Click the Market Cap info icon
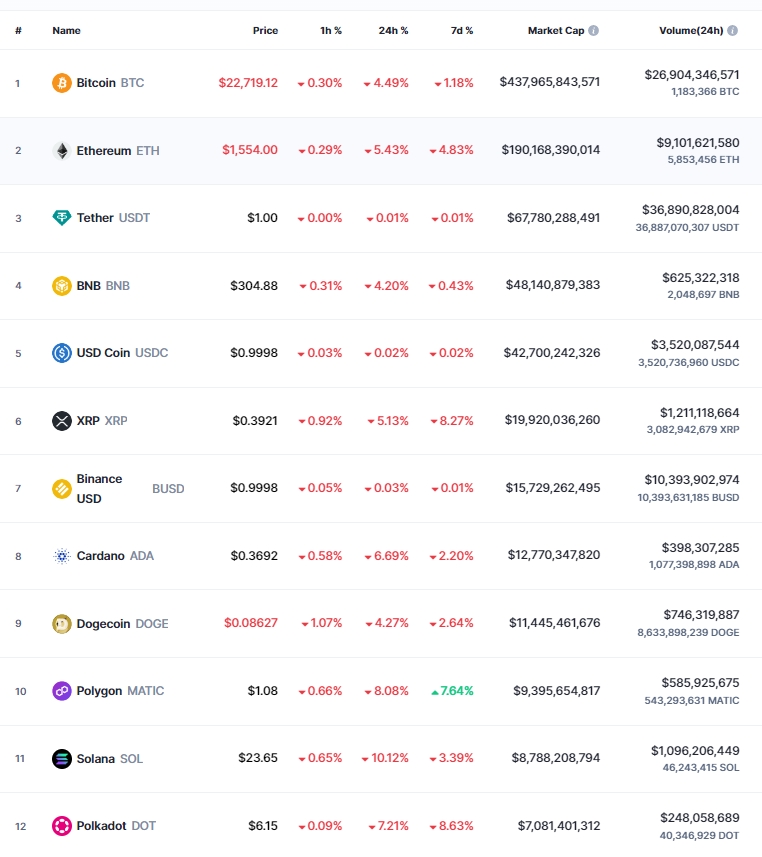The image size is (762, 857). pyautogui.click(x=593, y=31)
